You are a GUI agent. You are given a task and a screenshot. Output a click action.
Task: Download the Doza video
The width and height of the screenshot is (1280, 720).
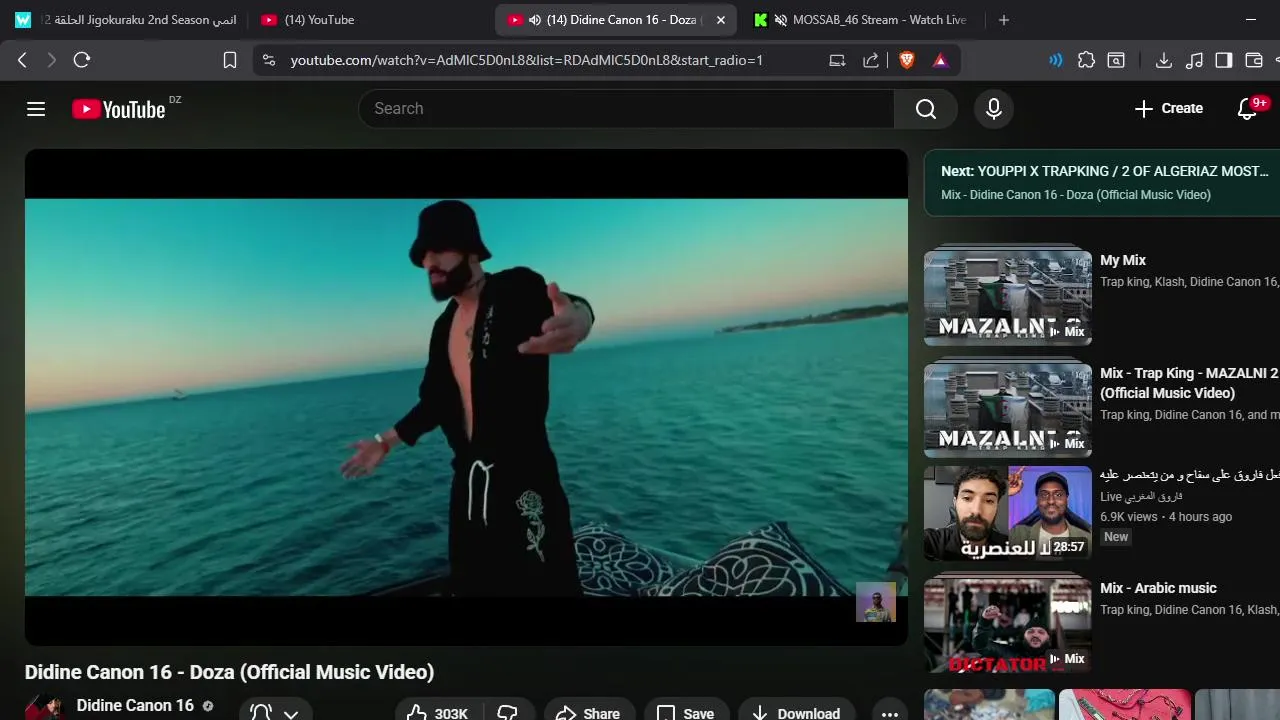pyautogui.click(x=797, y=712)
